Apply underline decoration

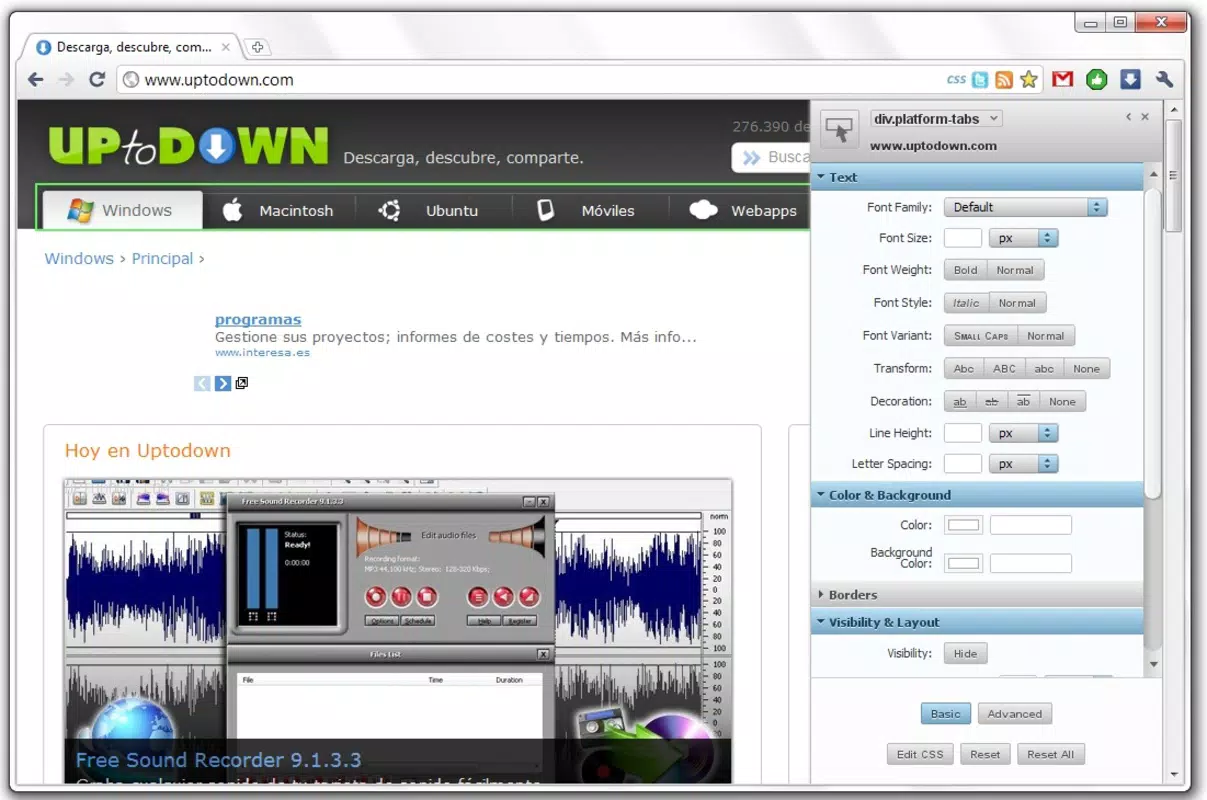point(960,402)
